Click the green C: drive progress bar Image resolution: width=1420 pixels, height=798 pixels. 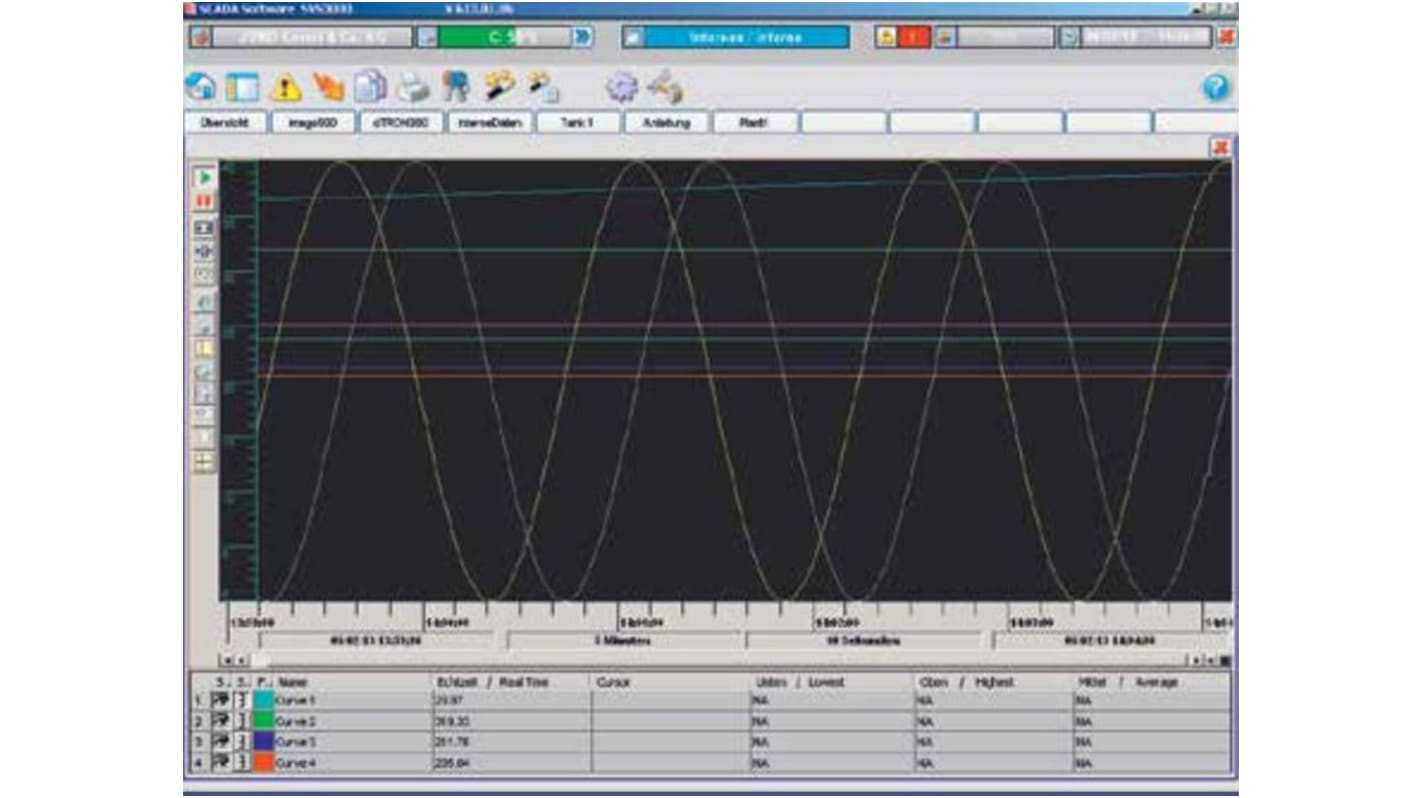pyautogui.click(x=504, y=37)
